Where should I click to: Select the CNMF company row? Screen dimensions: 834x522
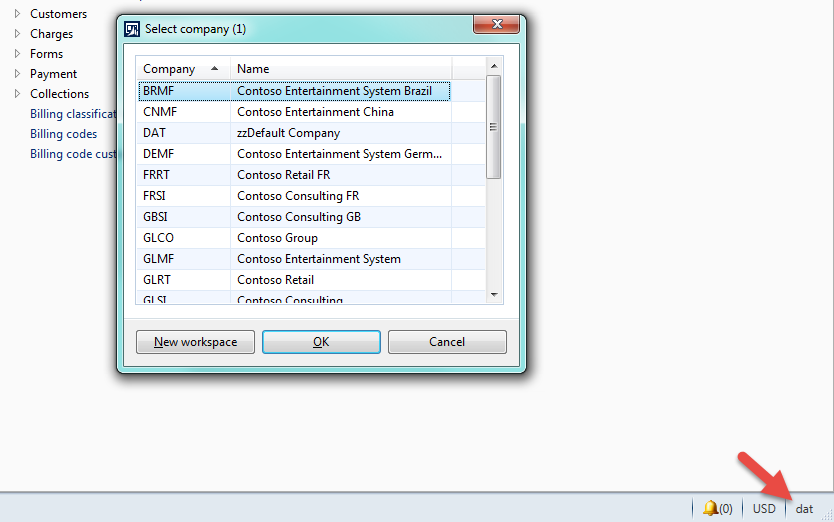click(311, 112)
